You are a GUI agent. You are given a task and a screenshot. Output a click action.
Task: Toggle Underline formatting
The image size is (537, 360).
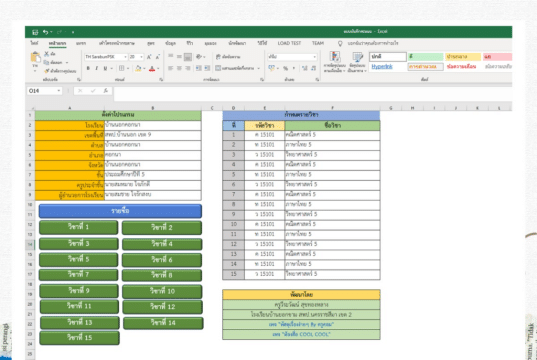coord(105,69)
